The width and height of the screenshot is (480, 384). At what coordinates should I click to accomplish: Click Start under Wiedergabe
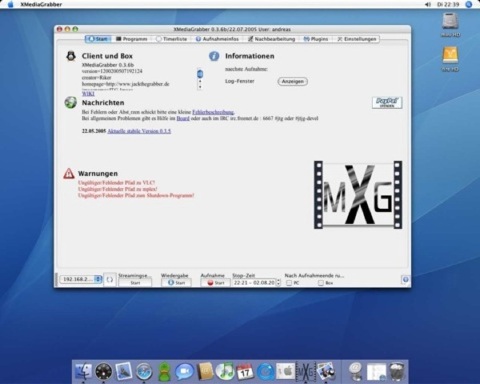[x=176, y=283]
